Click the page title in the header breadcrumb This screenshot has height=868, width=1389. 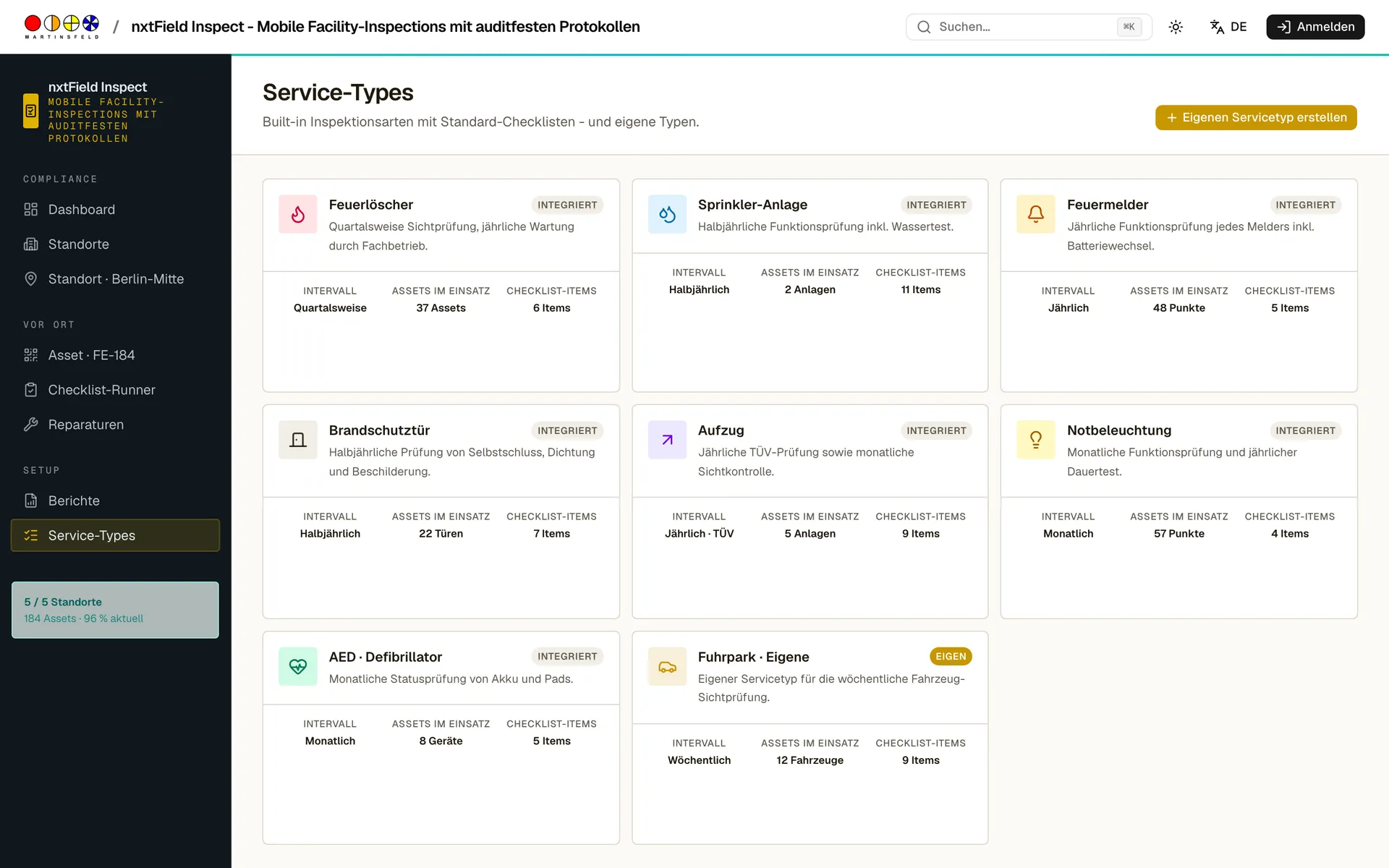pyautogui.click(x=386, y=27)
